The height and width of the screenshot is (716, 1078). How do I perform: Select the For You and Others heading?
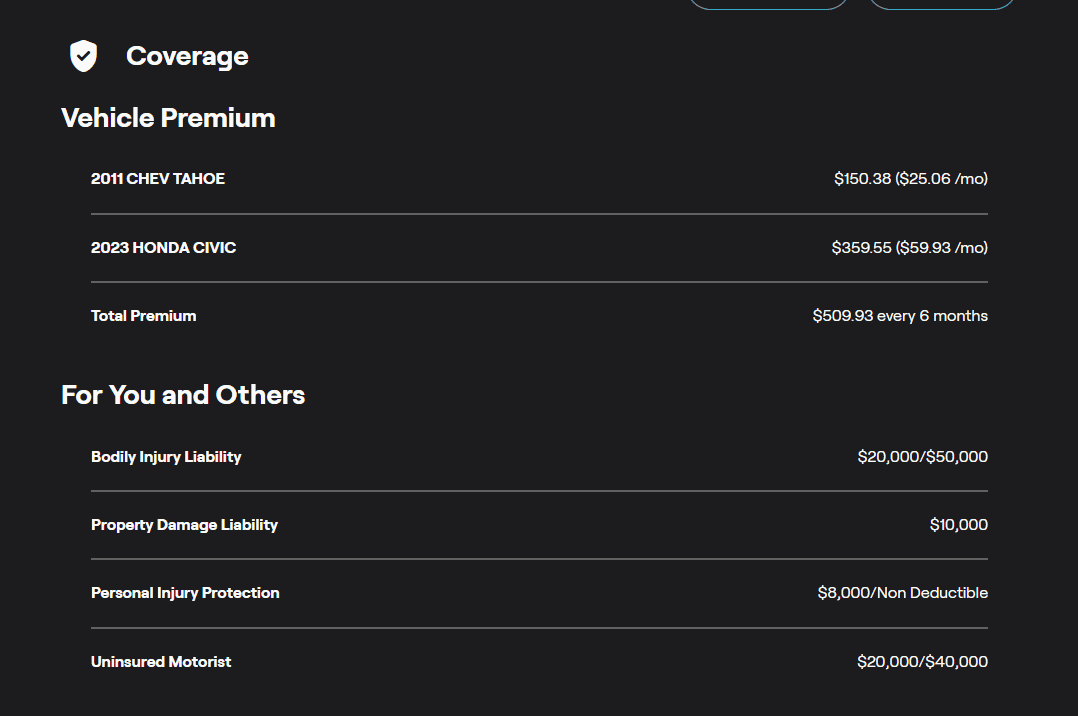[x=183, y=395]
